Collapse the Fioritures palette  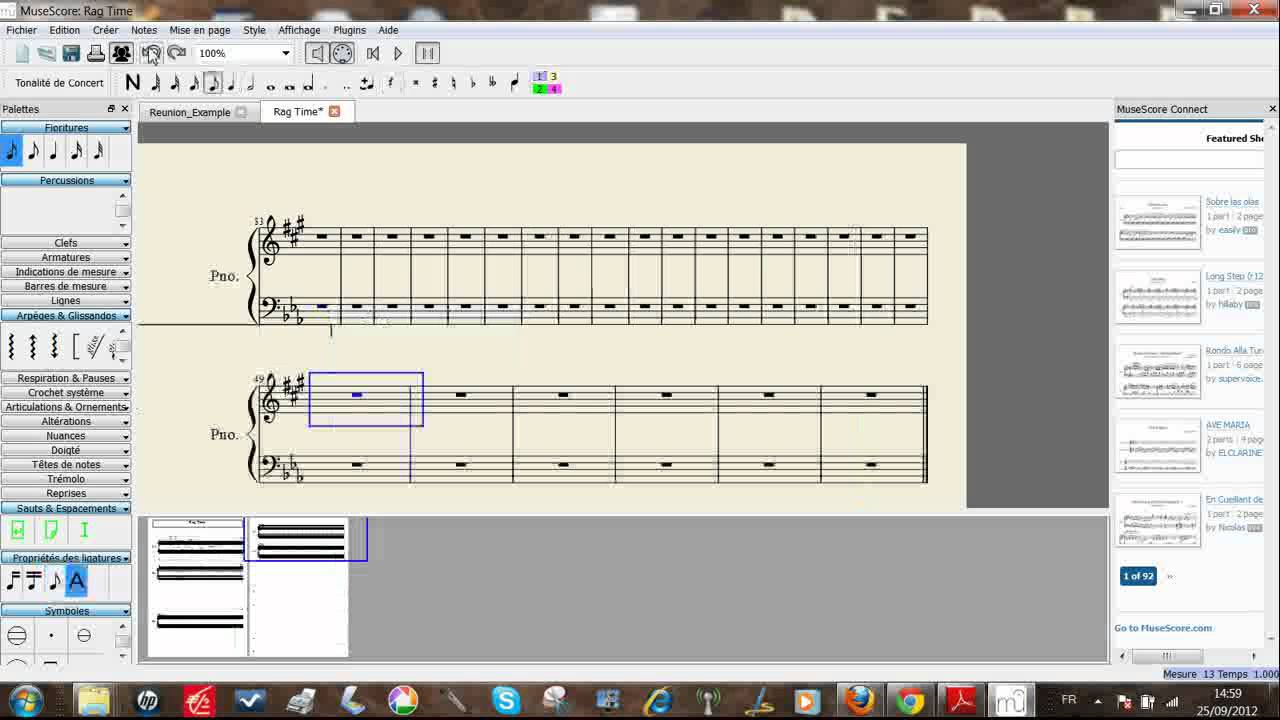66,128
